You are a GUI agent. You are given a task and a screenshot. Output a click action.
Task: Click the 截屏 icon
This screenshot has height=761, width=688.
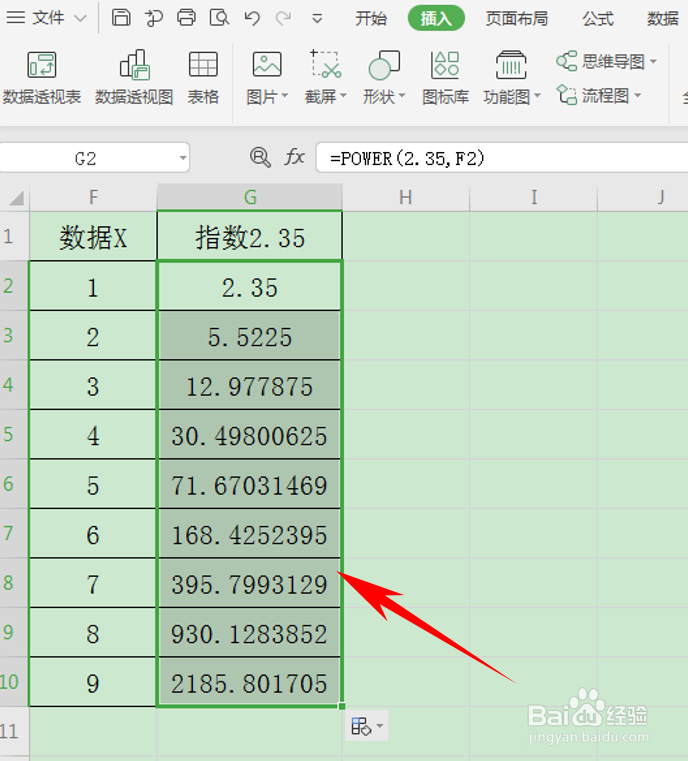point(325,64)
